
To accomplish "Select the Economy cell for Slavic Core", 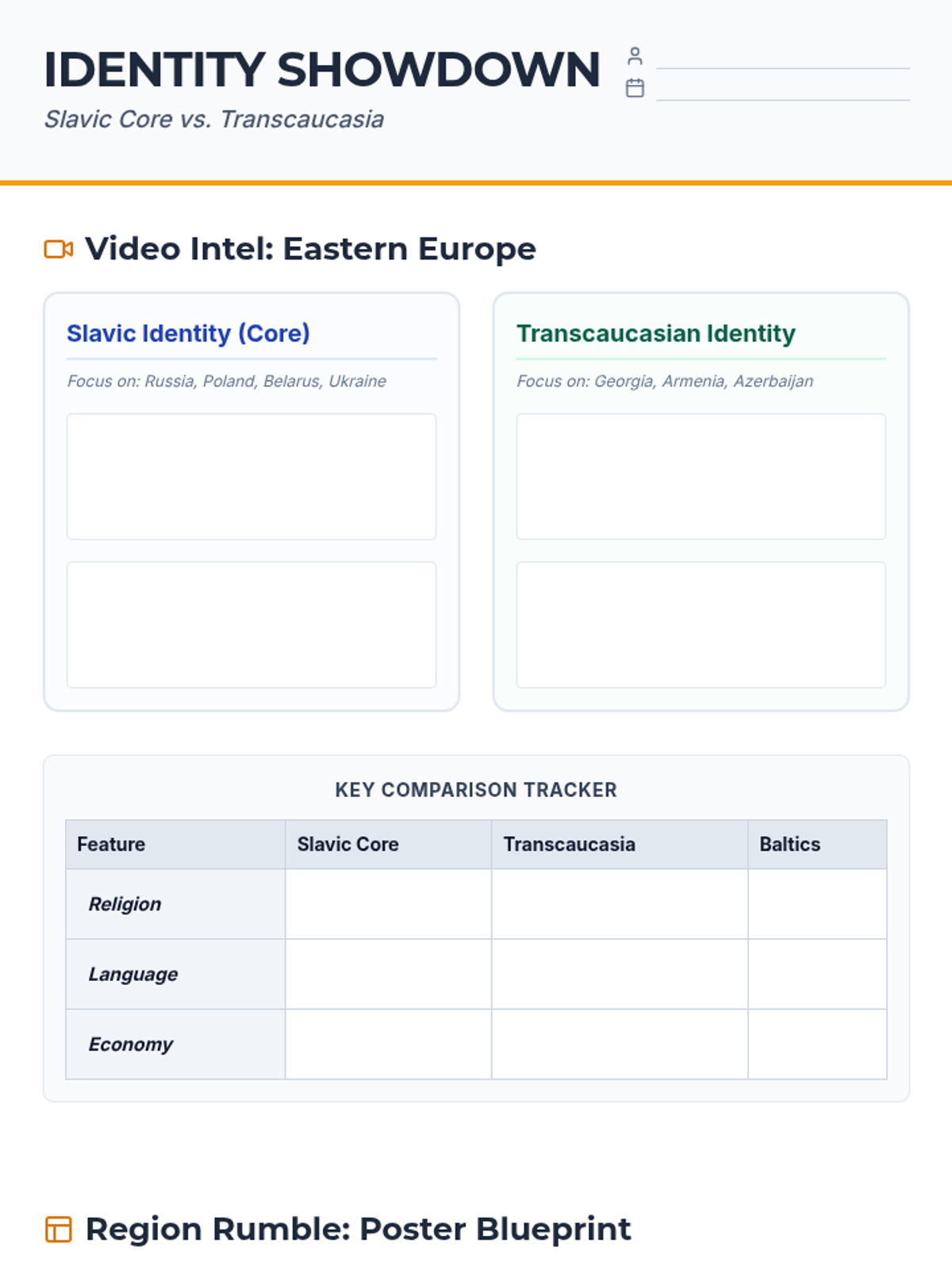I will pos(388,1044).
